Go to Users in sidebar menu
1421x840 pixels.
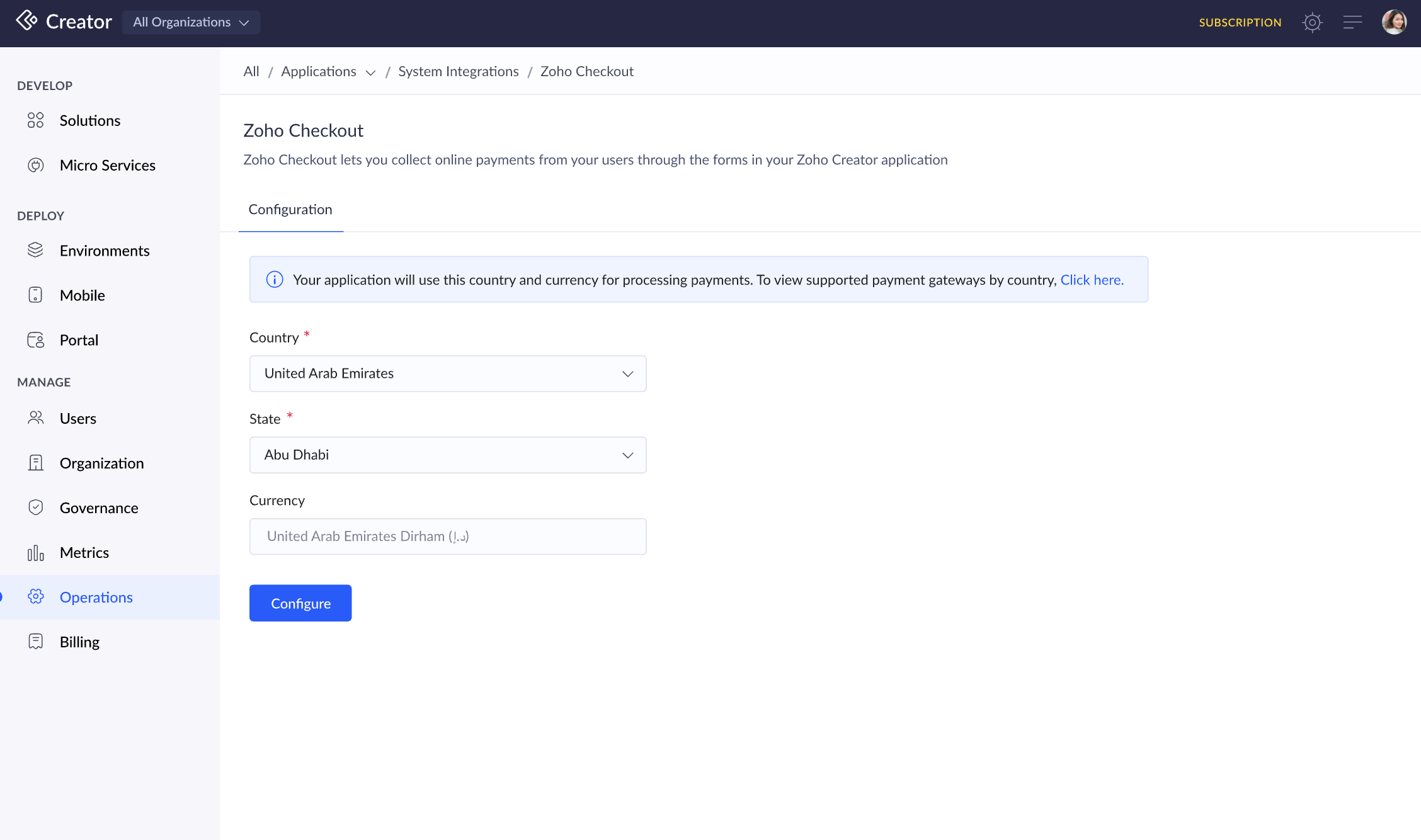click(78, 419)
